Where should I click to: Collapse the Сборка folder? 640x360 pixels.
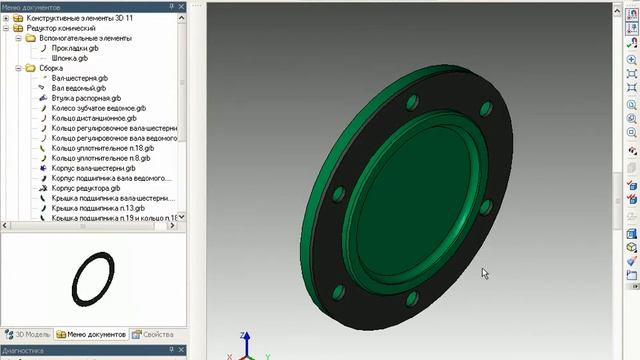click(18, 68)
